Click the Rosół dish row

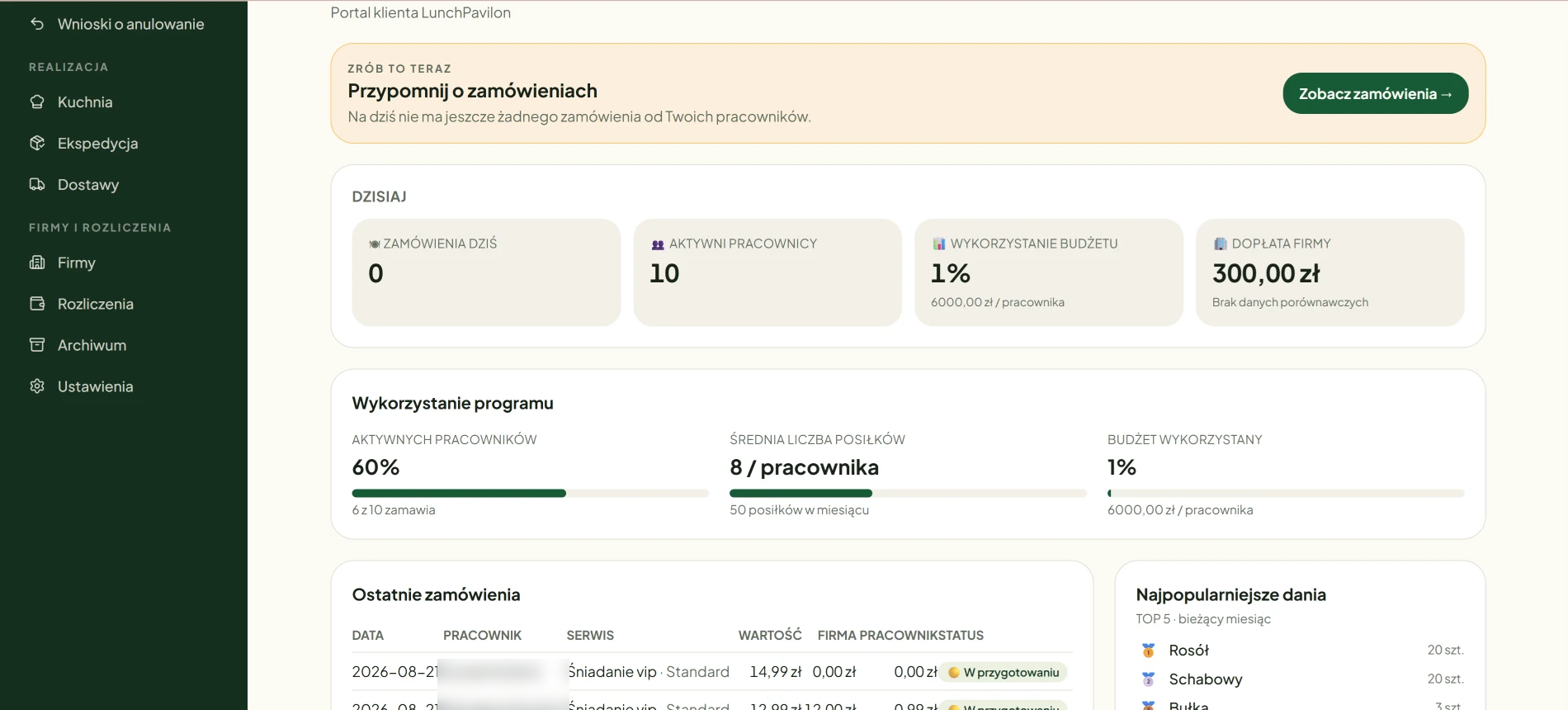[x=1300, y=651]
